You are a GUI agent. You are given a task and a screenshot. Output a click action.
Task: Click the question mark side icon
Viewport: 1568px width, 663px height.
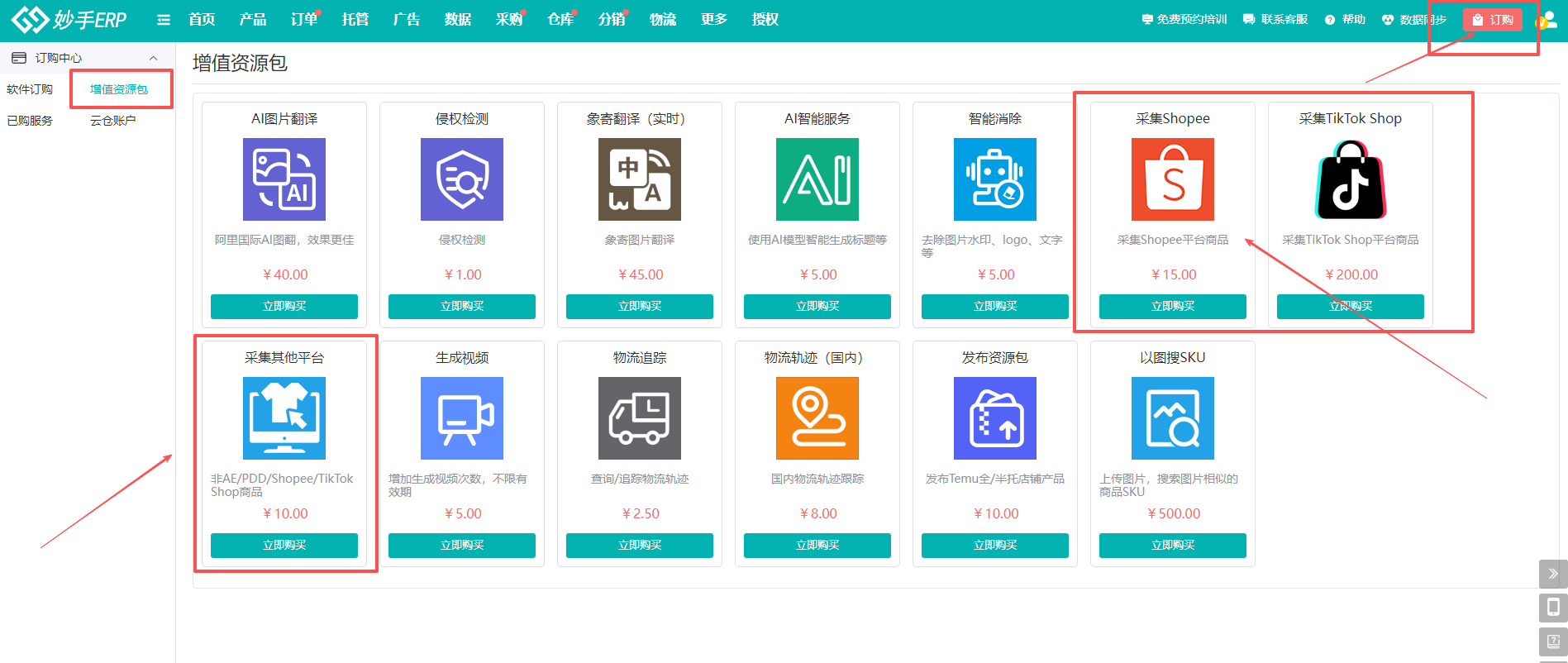pyautogui.click(x=1553, y=642)
